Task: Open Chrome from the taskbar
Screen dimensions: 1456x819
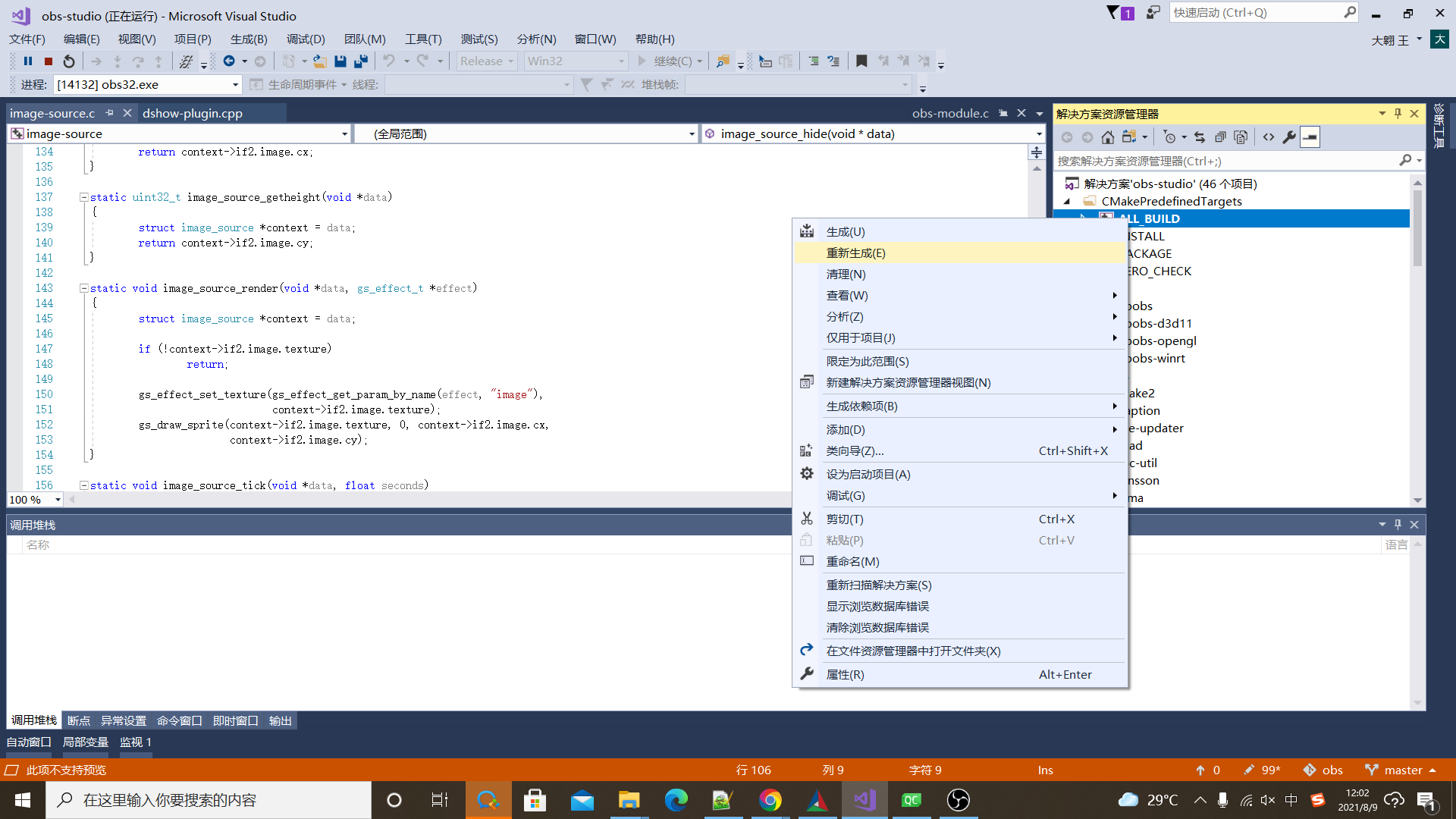Action: [770, 800]
